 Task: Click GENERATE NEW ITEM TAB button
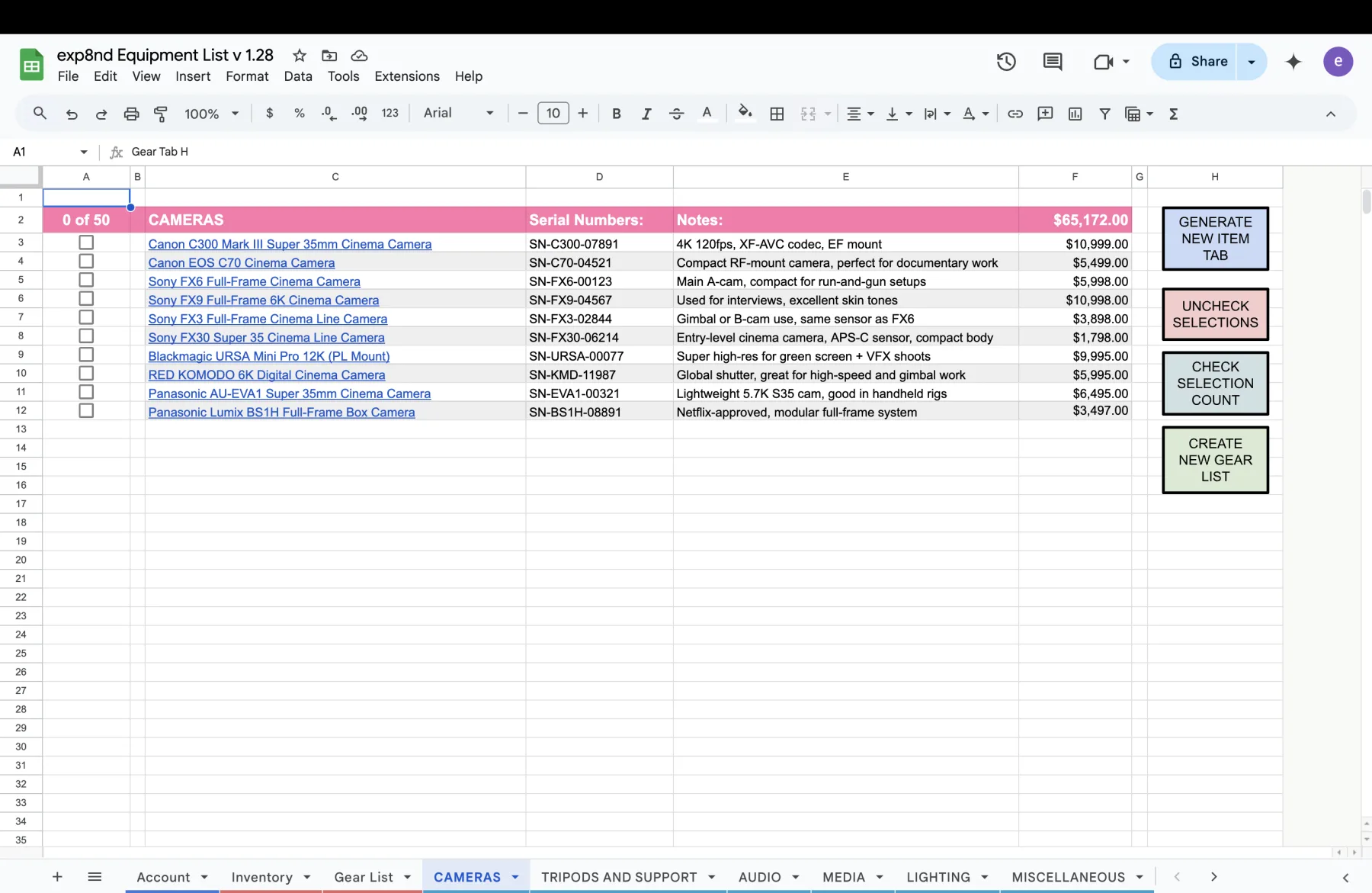pos(1215,239)
